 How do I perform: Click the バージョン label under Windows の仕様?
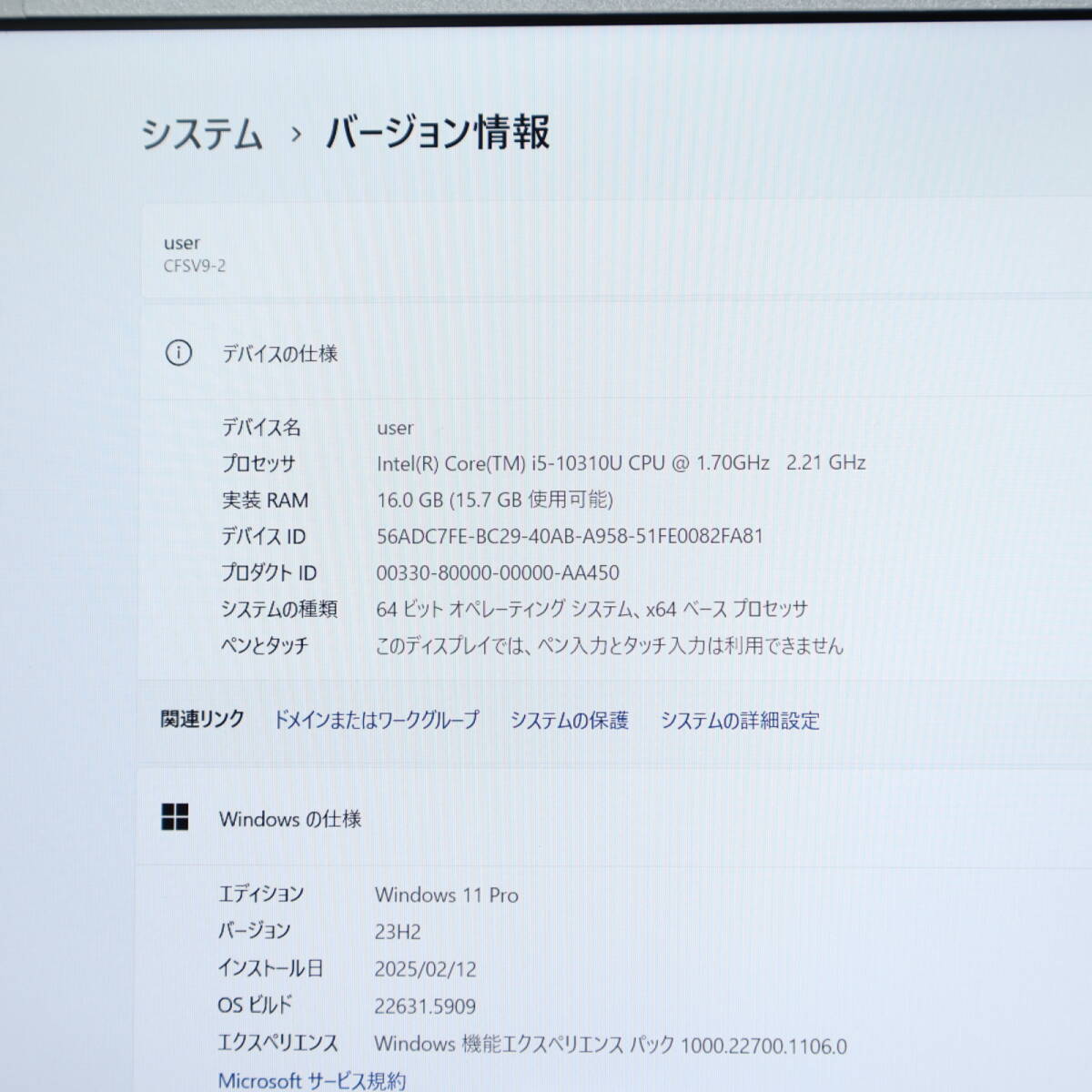[x=254, y=930]
